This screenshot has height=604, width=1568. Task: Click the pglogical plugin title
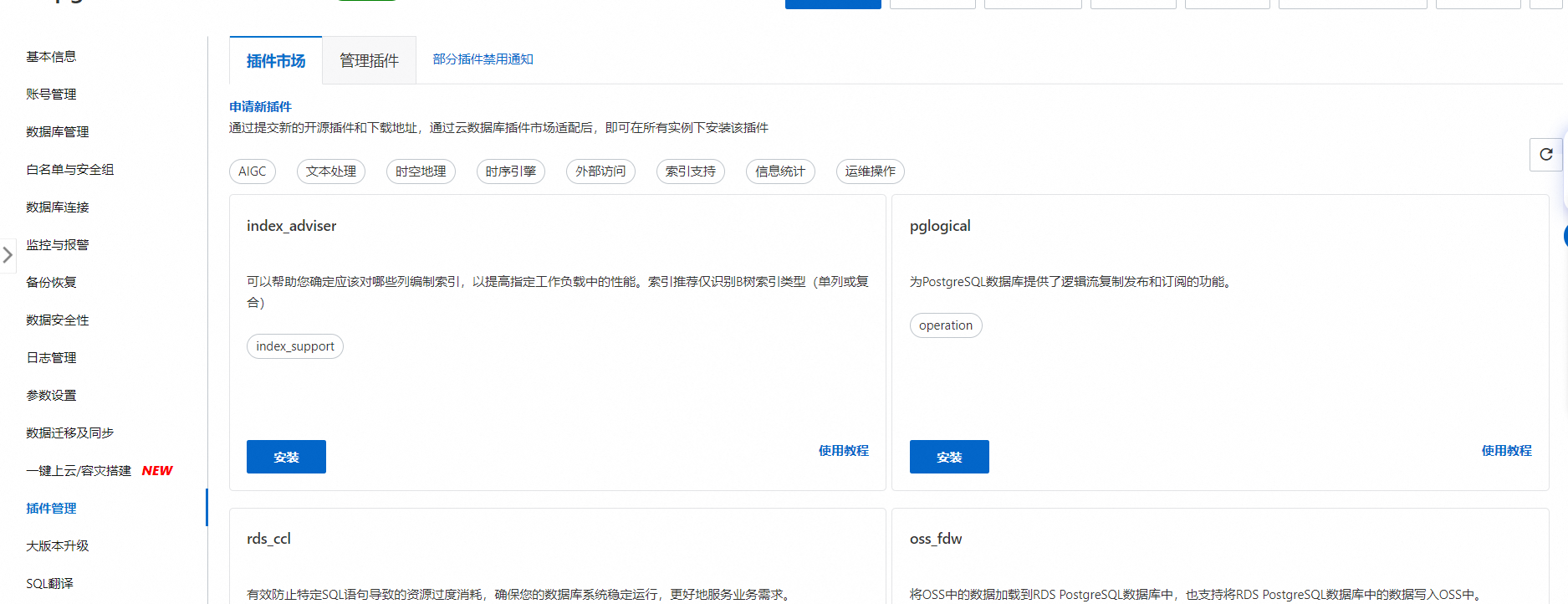coord(940,226)
